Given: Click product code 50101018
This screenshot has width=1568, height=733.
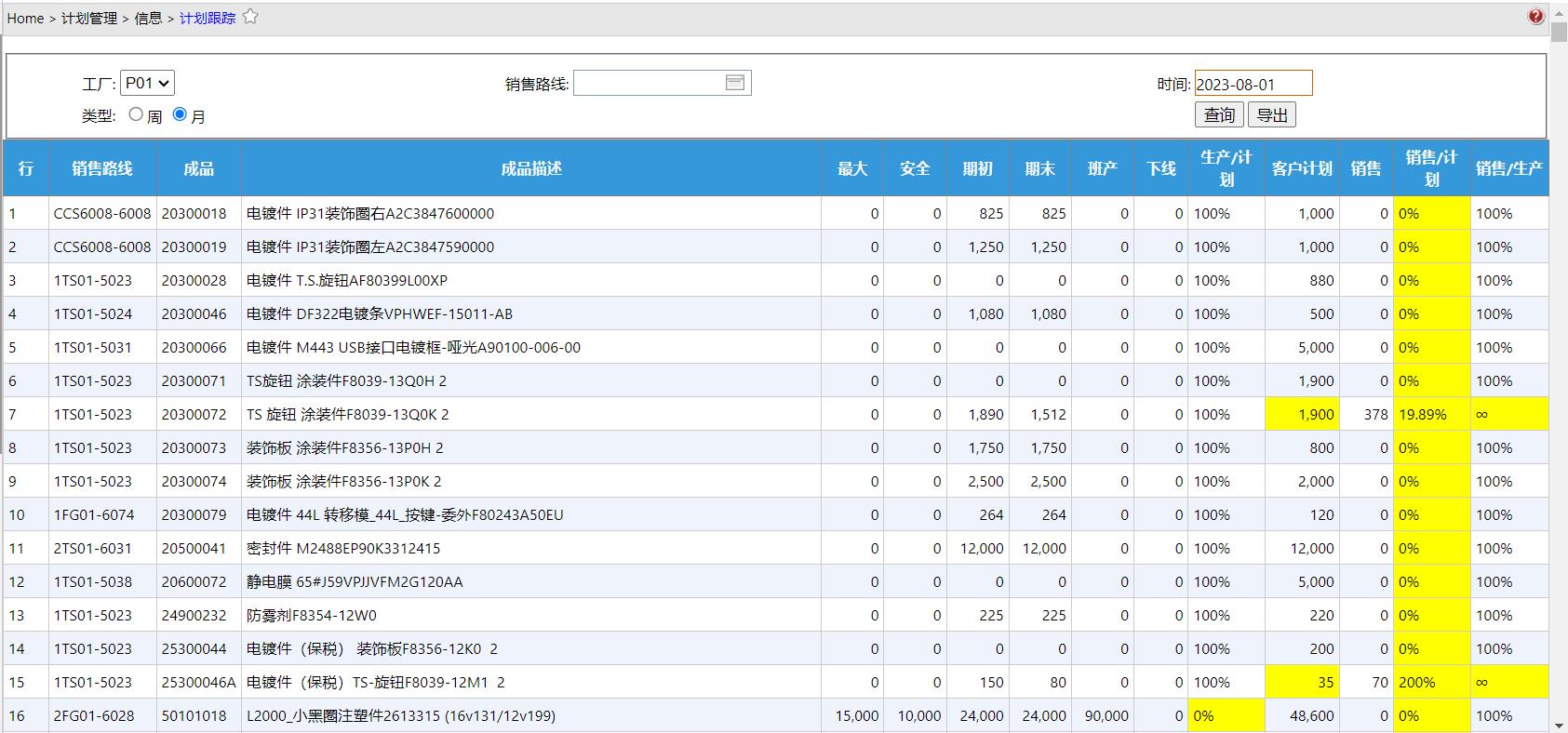Looking at the screenshot, I should point(194,715).
